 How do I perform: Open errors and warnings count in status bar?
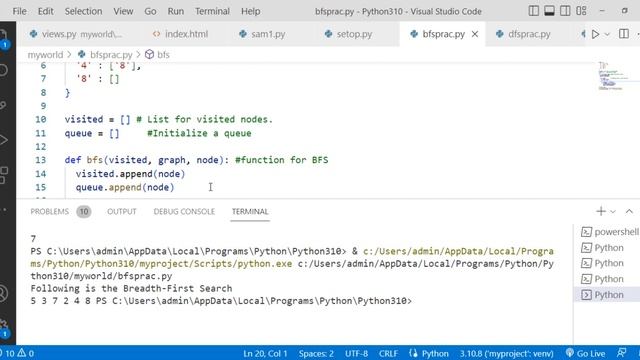[x=17, y=353]
